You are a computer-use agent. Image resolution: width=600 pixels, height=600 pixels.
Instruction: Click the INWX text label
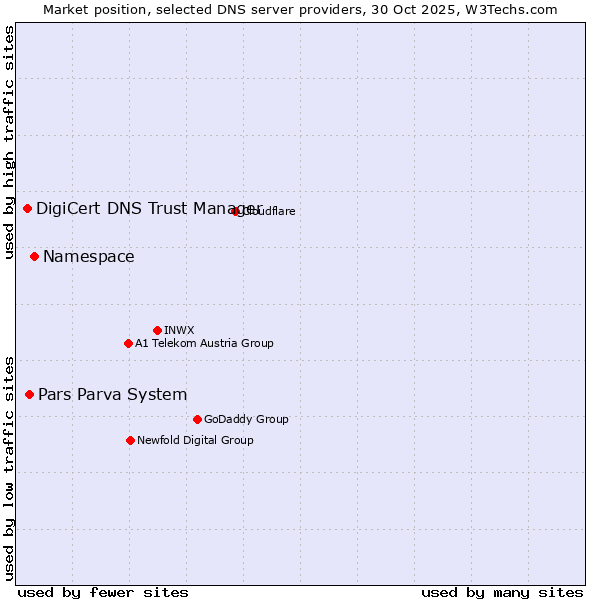[179, 330]
